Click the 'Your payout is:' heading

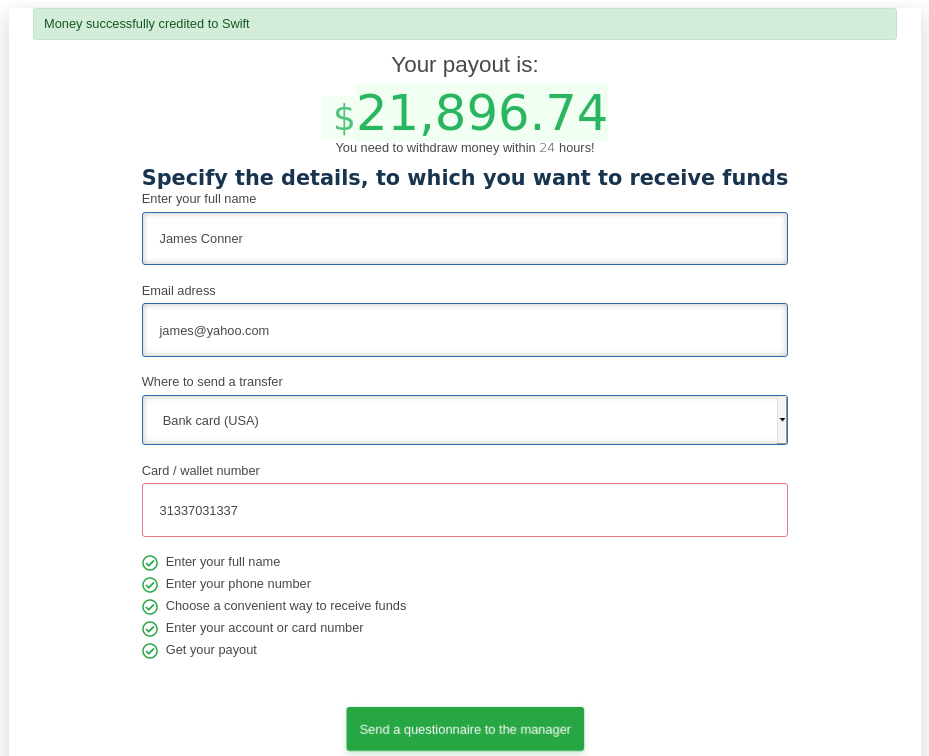[464, 65]
